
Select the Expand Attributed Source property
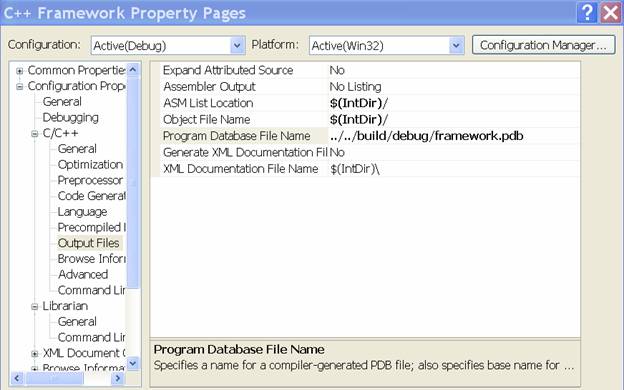click(x=228, y=70)
